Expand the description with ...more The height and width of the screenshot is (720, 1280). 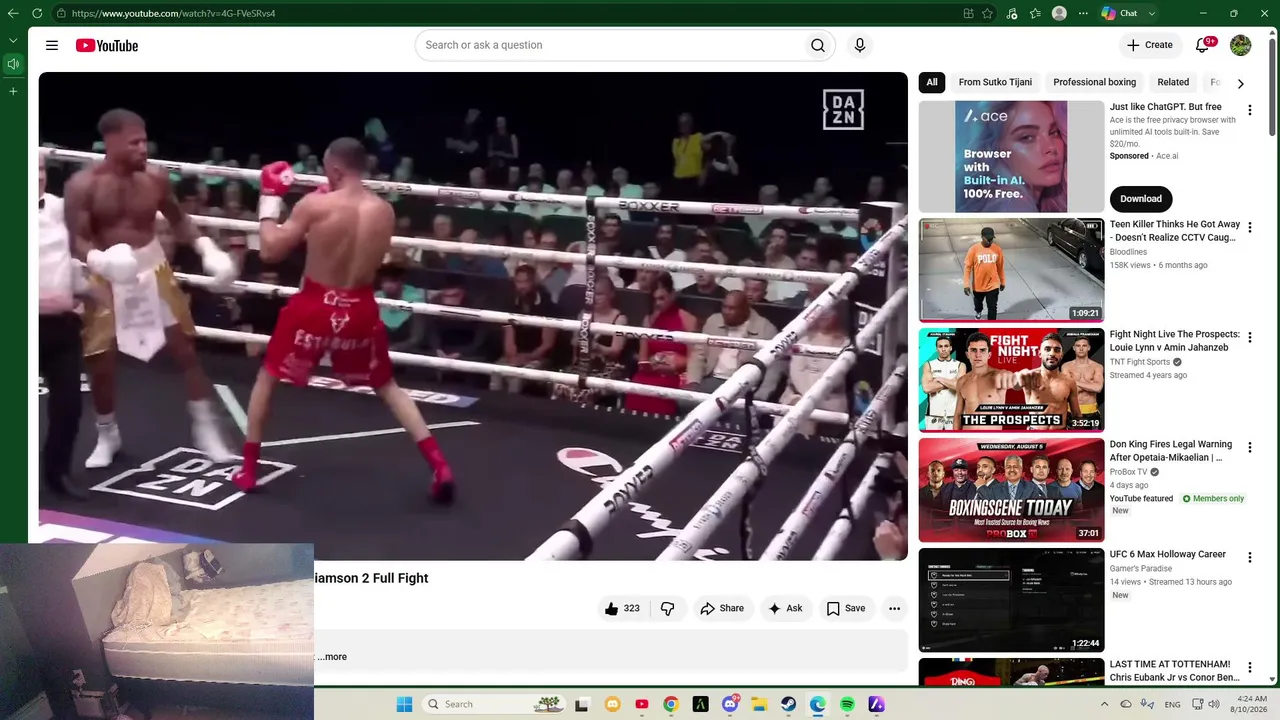(x=332, y=657)
